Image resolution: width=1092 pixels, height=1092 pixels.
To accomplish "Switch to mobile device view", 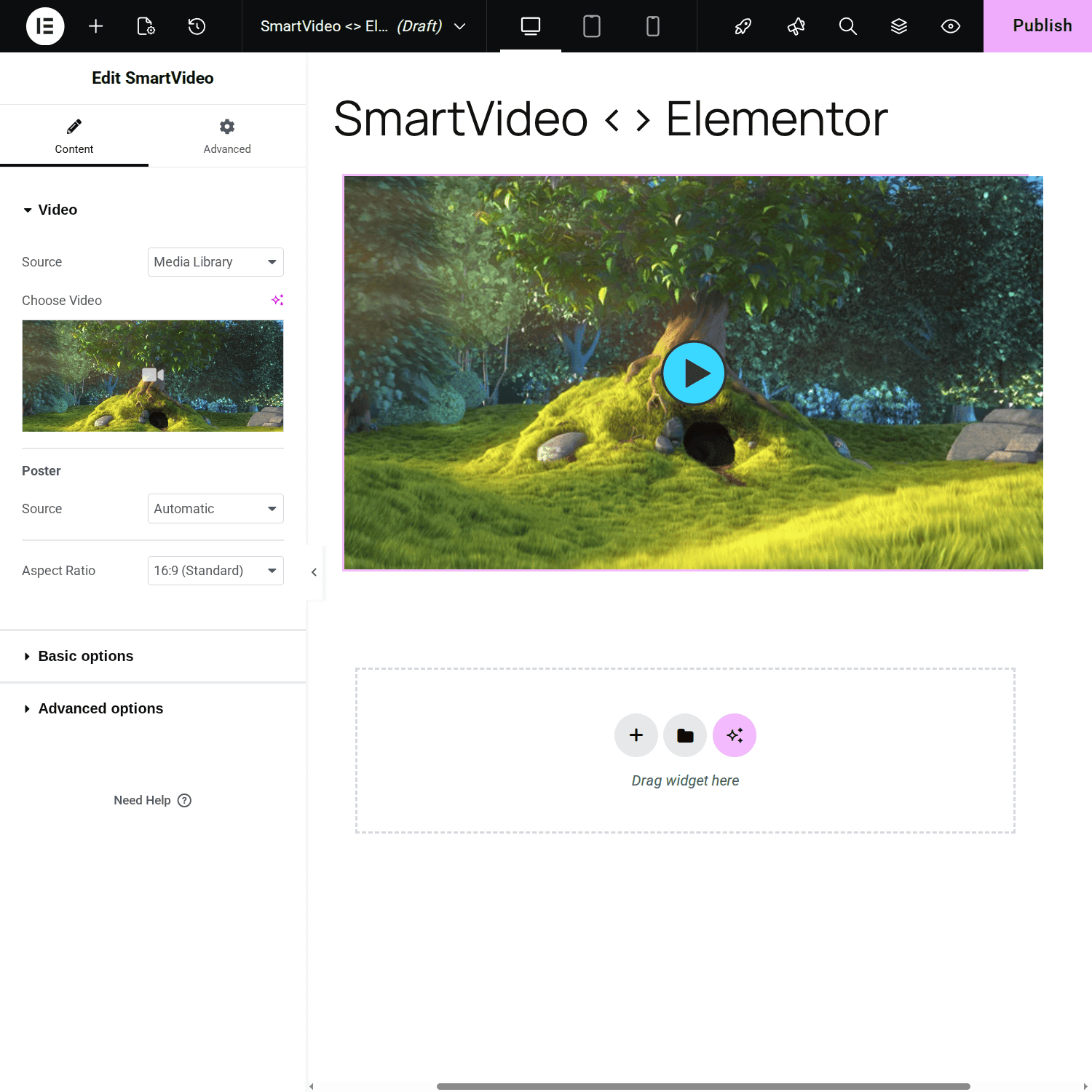I will click(653, 26).
